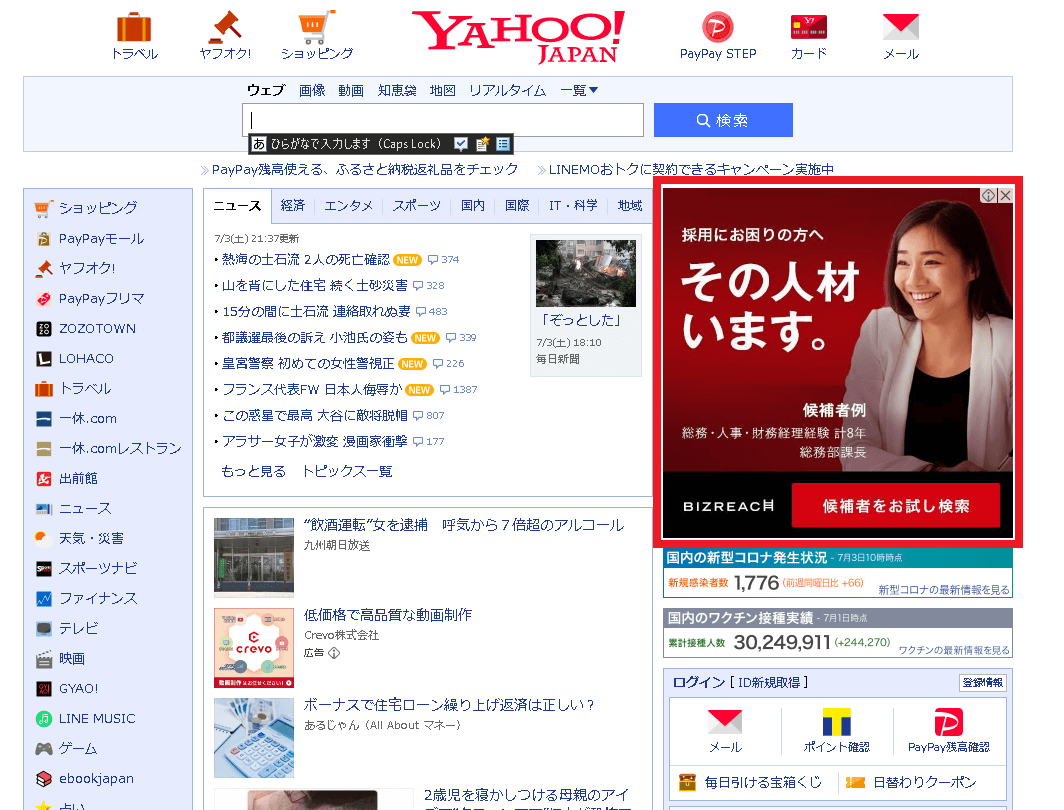The image size is (1064, 810).
Task: Open LINEMO campaign promo link
Action: [x=691, y=170]
